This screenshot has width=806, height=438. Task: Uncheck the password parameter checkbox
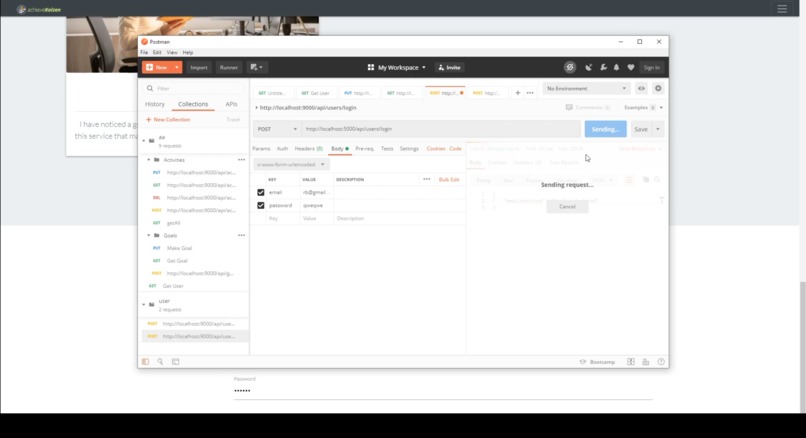pos(261,205)
